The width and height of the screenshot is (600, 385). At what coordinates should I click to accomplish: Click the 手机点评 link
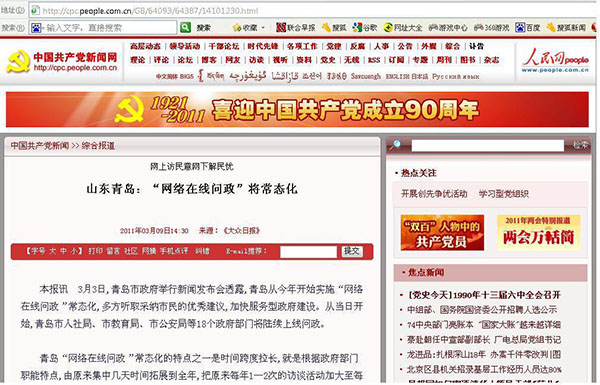click(x=174, y=251)
